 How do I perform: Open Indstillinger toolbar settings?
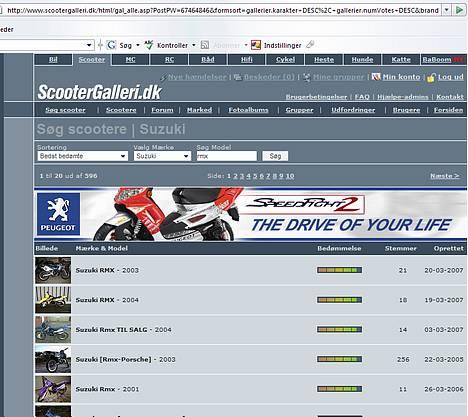coord(276,45)
